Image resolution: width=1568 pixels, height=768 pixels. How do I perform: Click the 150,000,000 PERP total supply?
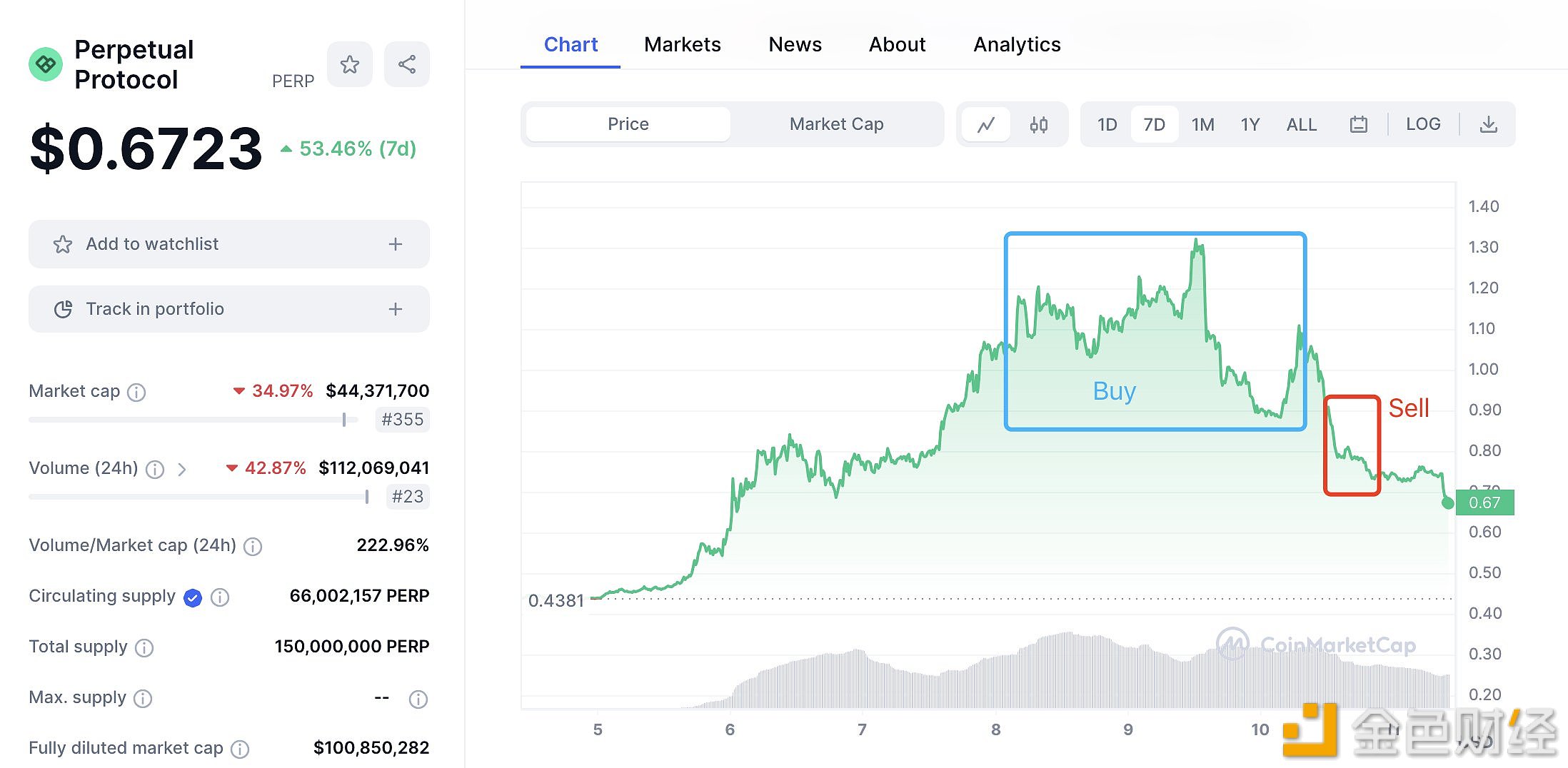click(x=352, y=647)
